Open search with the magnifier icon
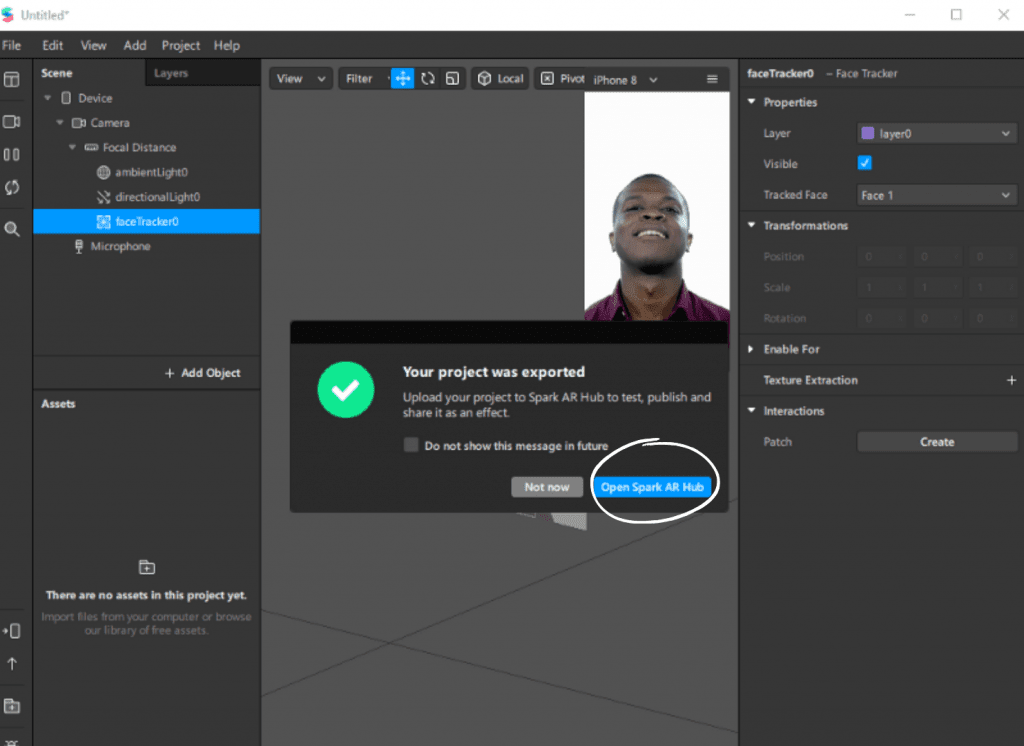Screen dimensions: 1024x746 [12, 229]
